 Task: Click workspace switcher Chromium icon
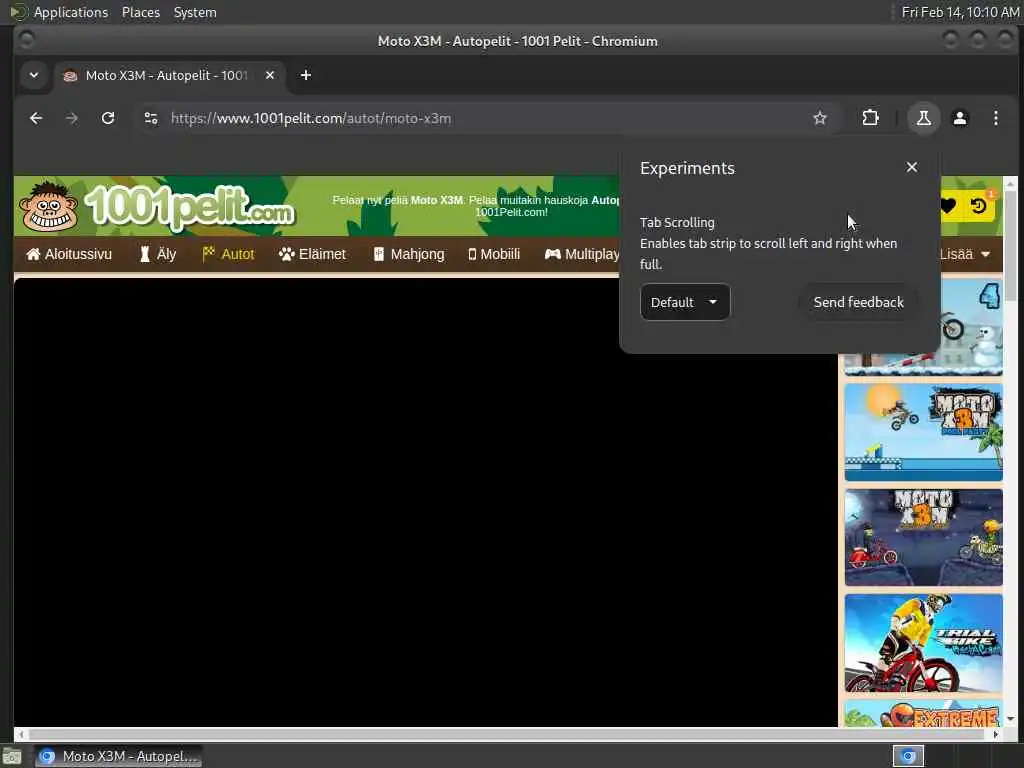908,756
